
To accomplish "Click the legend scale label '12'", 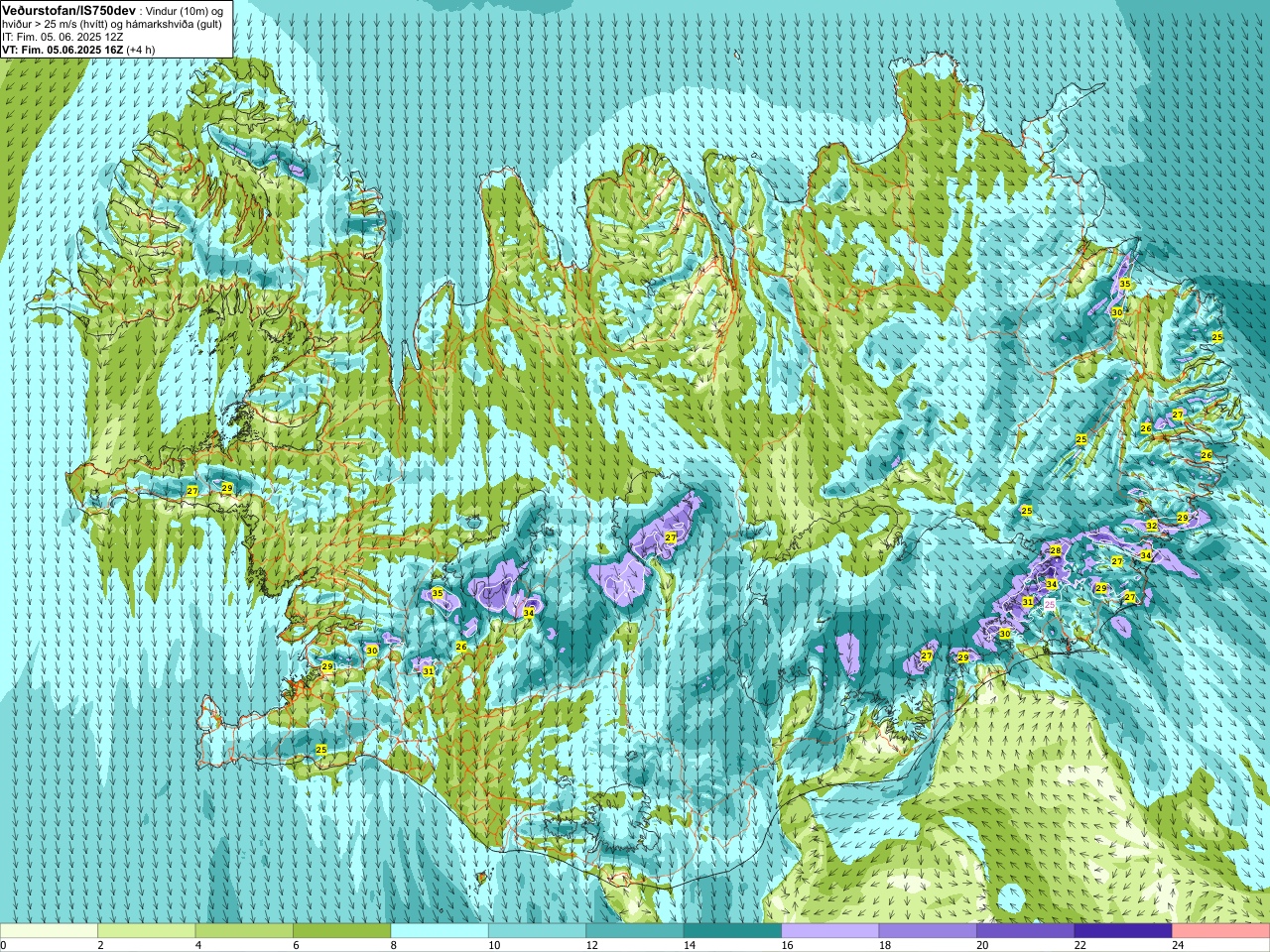I will pyautogui.click(x=591, y=945).
